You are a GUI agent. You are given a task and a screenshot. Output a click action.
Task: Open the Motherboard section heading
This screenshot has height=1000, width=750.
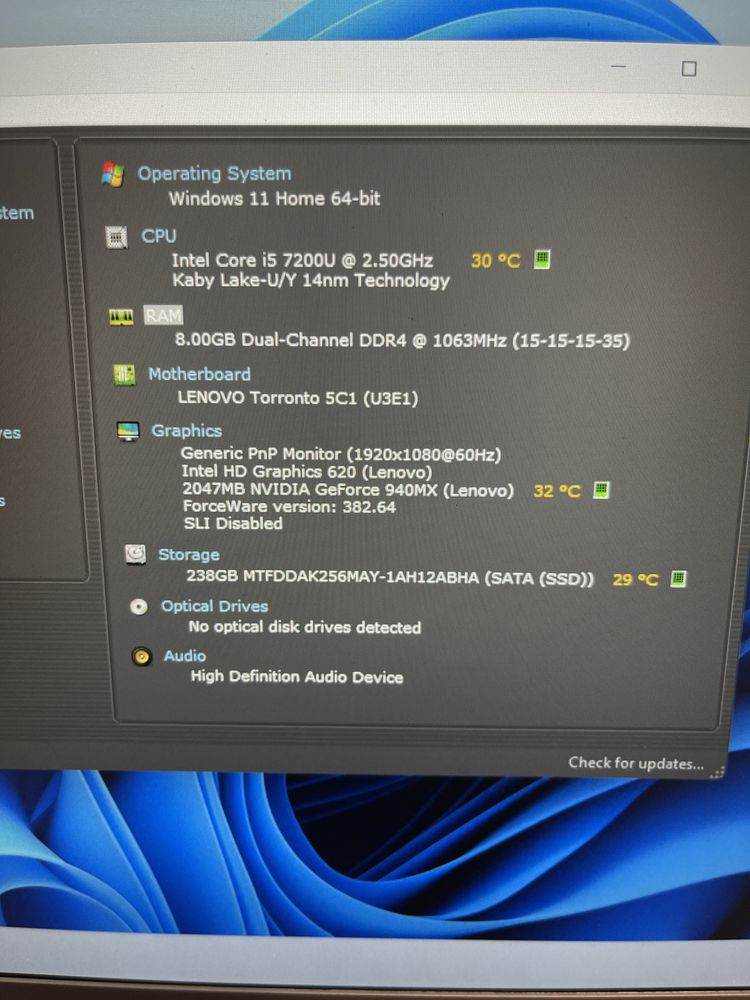coord(199,374)
